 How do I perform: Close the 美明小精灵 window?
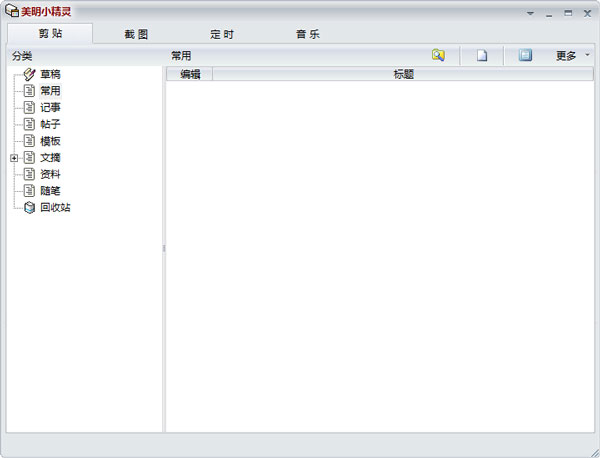coord(587,13)
